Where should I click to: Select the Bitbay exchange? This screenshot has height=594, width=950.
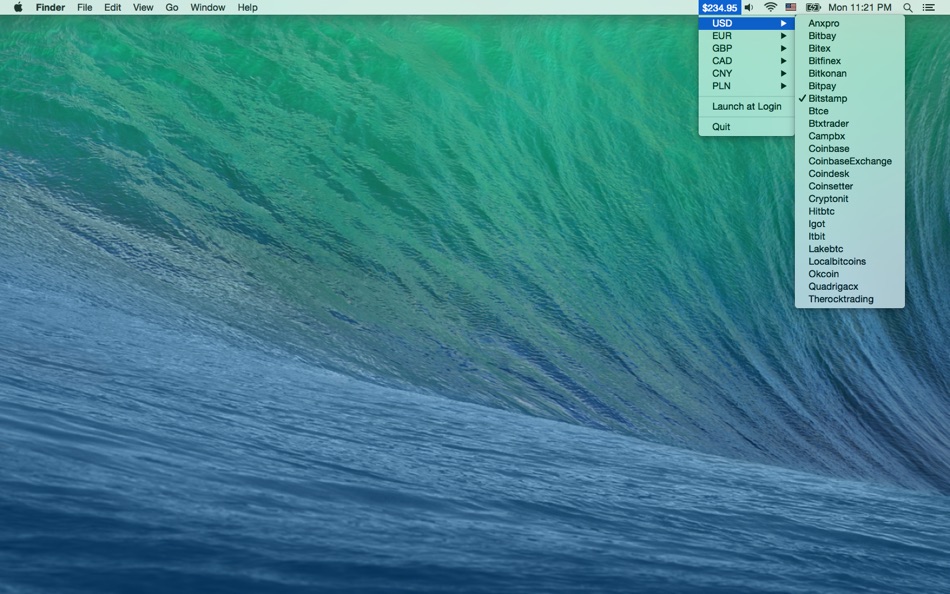[849, 36]
